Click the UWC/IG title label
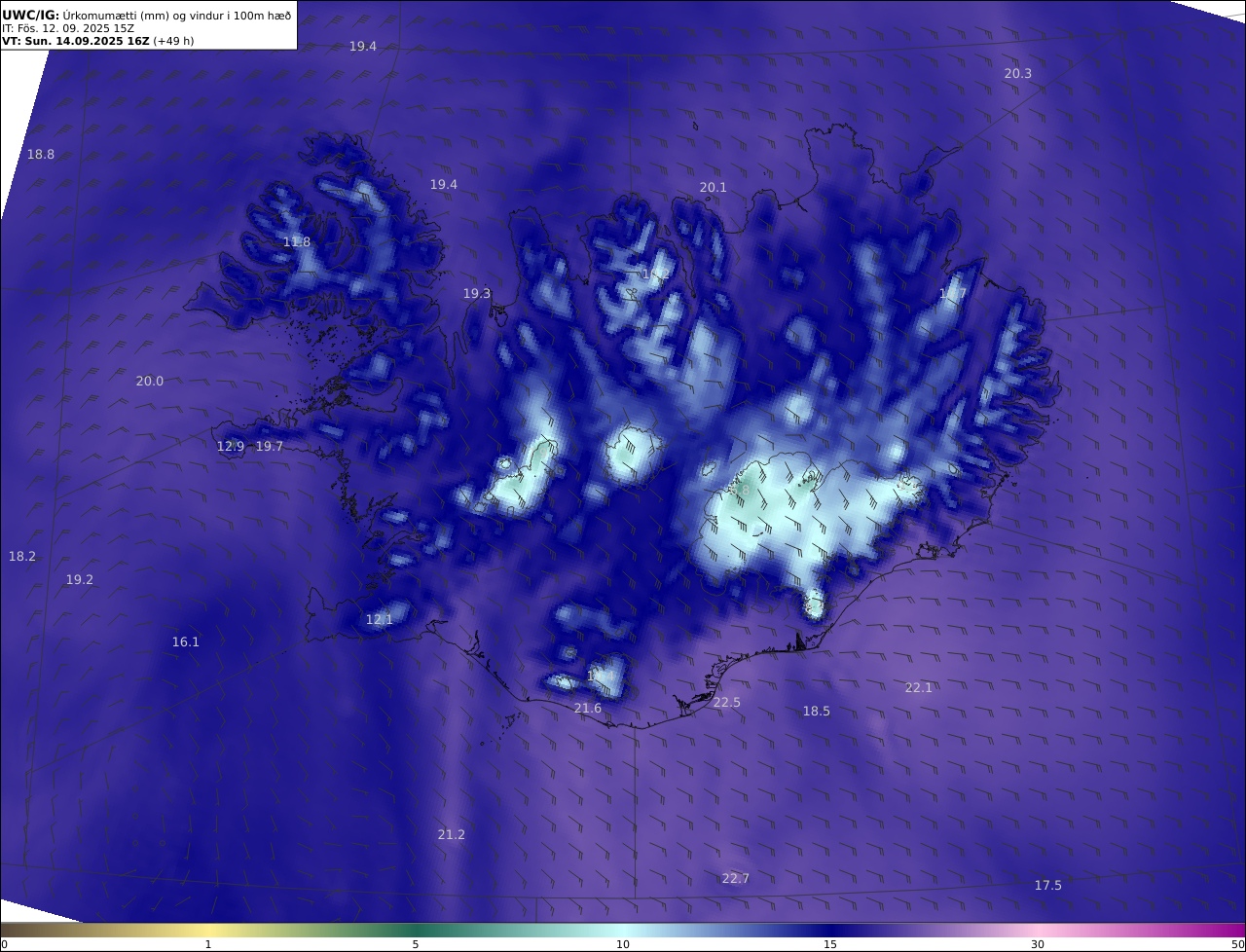This screenshot has width=1246, height=952. (31, 15)
